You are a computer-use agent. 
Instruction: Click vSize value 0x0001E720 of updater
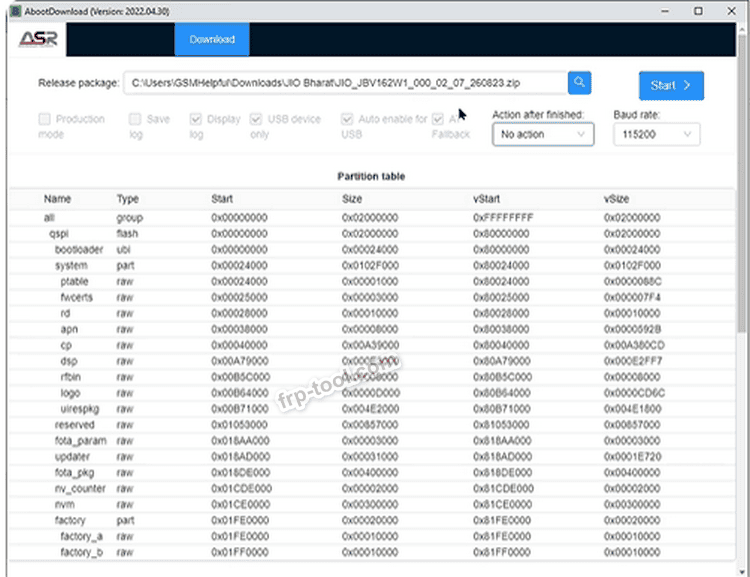point(632,456)
